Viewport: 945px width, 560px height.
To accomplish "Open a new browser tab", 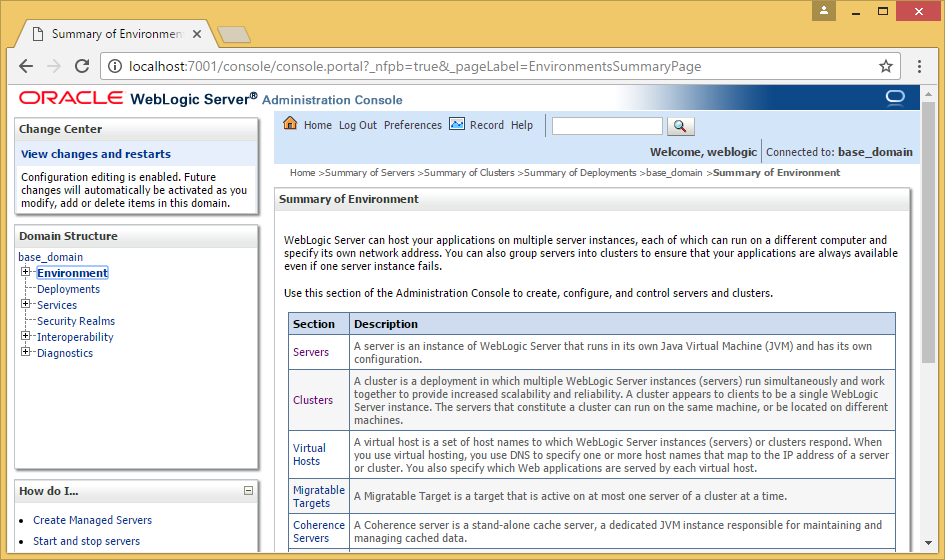I will [x=234, y=35].
